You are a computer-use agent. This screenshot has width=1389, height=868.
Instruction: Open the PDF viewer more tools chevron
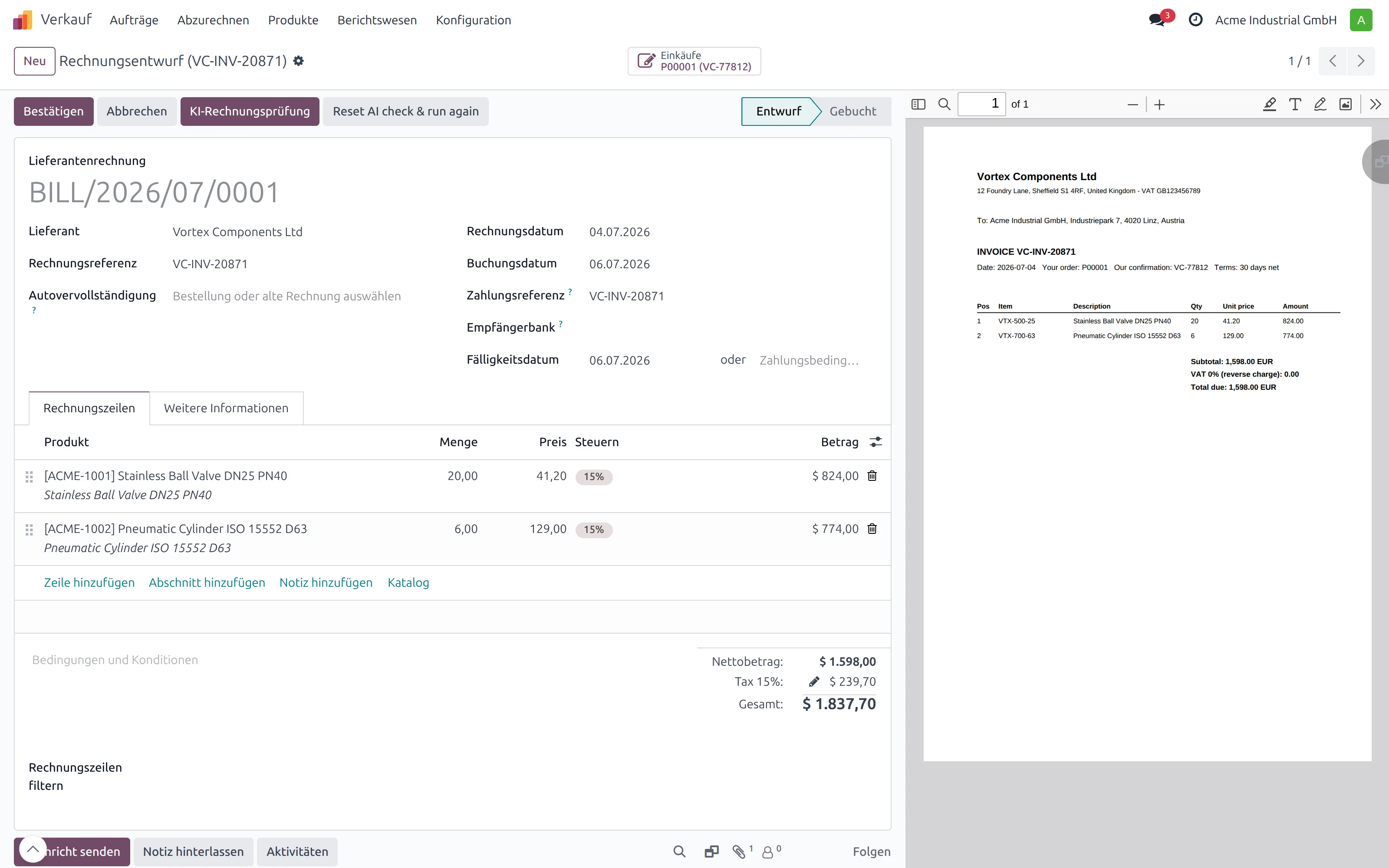[x=1375, y=104]
